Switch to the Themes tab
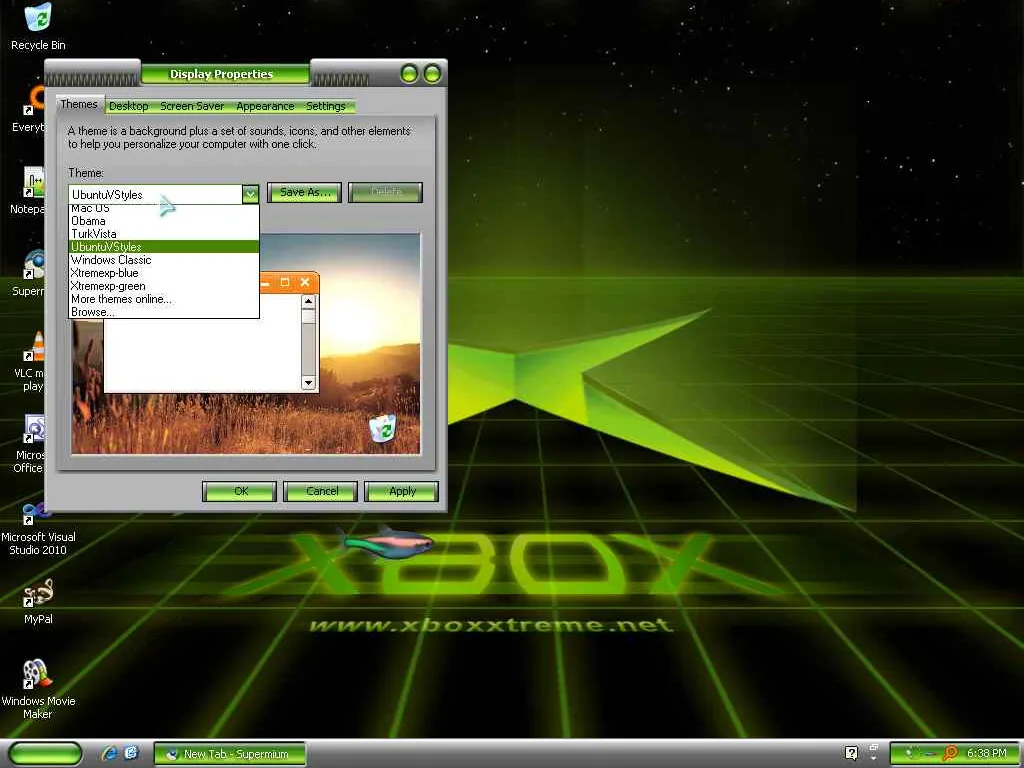This screenshot has width=1024, height=768. tap(79, 104)
